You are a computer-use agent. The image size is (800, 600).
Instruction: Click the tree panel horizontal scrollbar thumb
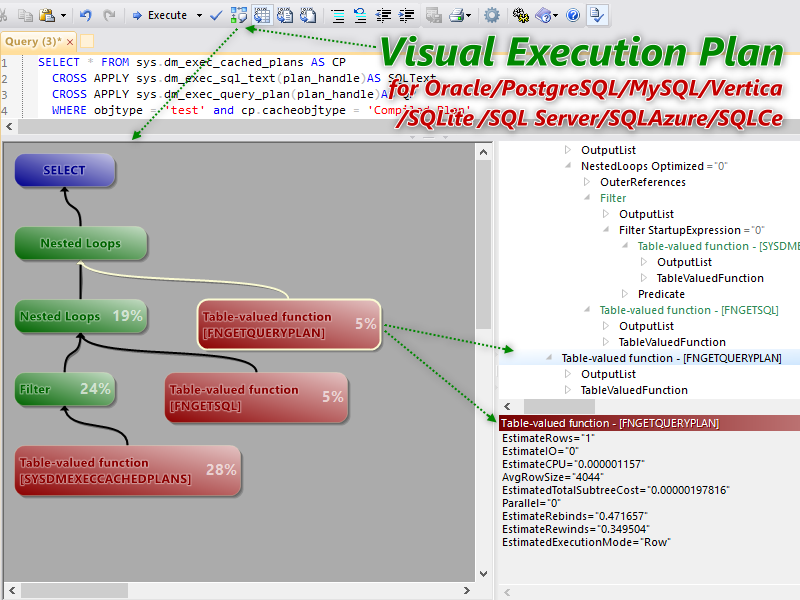[559, 406]
